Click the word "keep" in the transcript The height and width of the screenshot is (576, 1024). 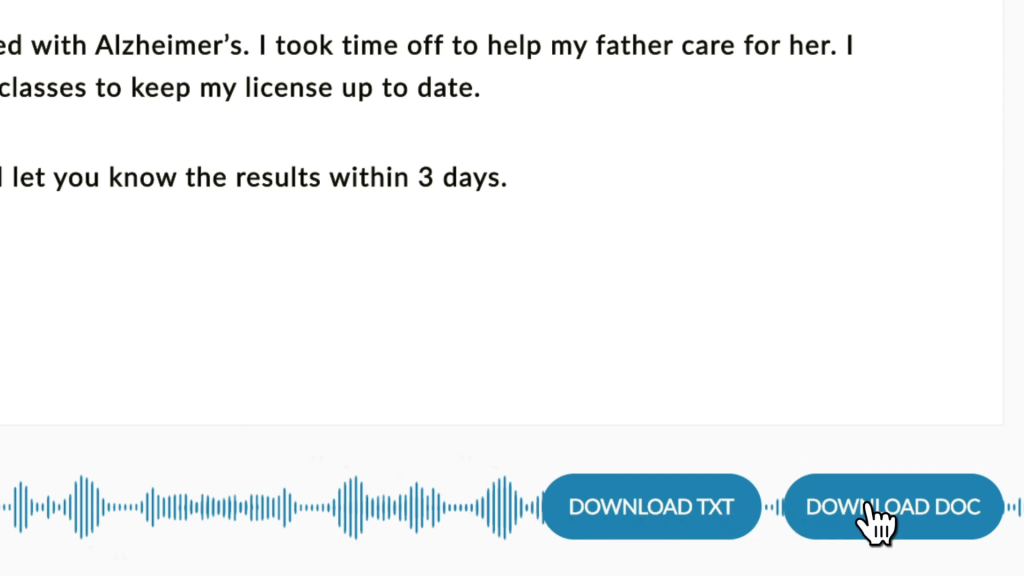click(x=160, y=88)
